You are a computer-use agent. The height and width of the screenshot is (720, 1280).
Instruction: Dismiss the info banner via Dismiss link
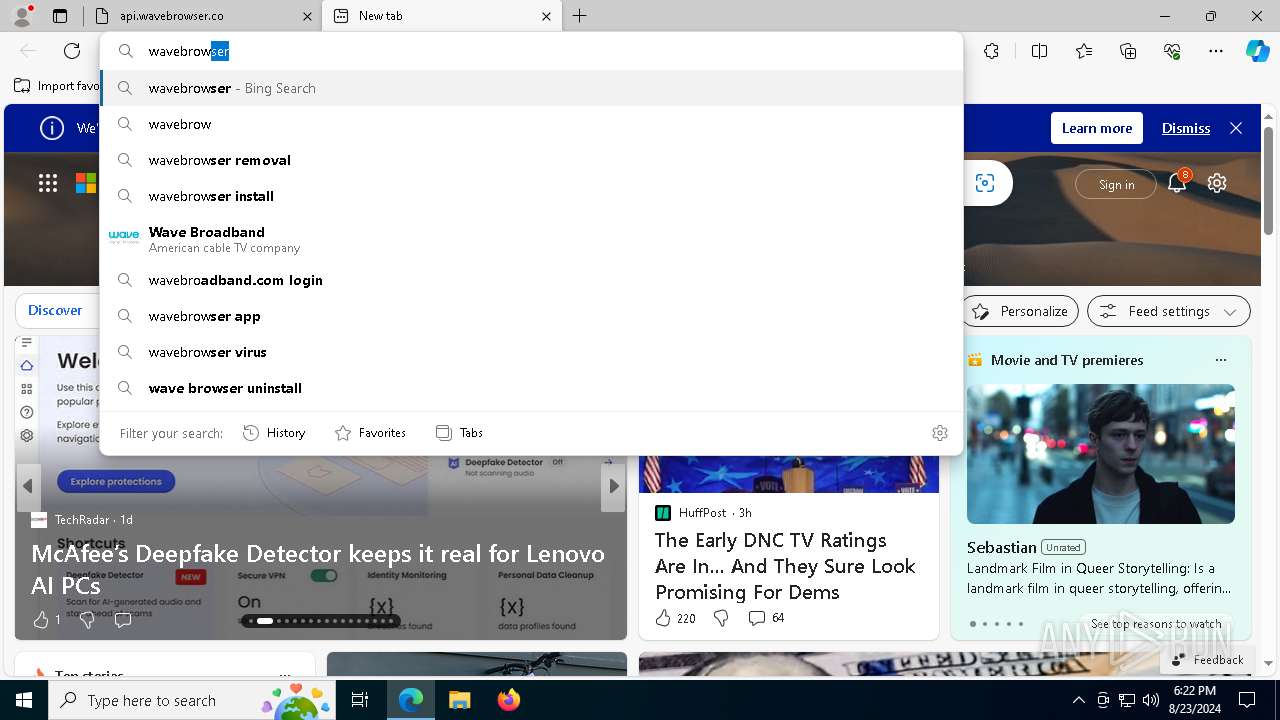coord(1186,128)
